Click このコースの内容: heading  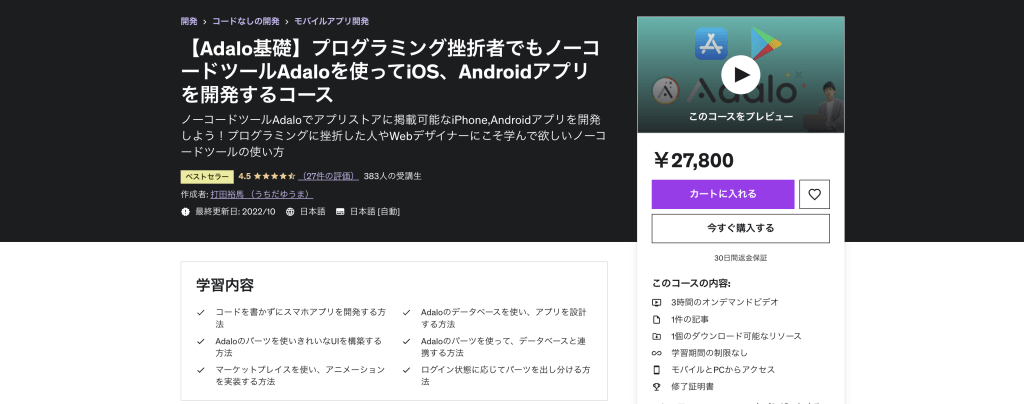tap(691, 283)
